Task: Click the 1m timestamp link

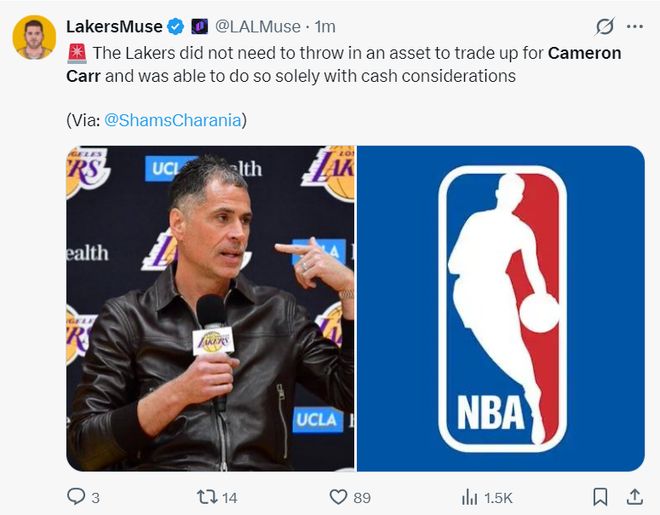Action: click(325, 27)
